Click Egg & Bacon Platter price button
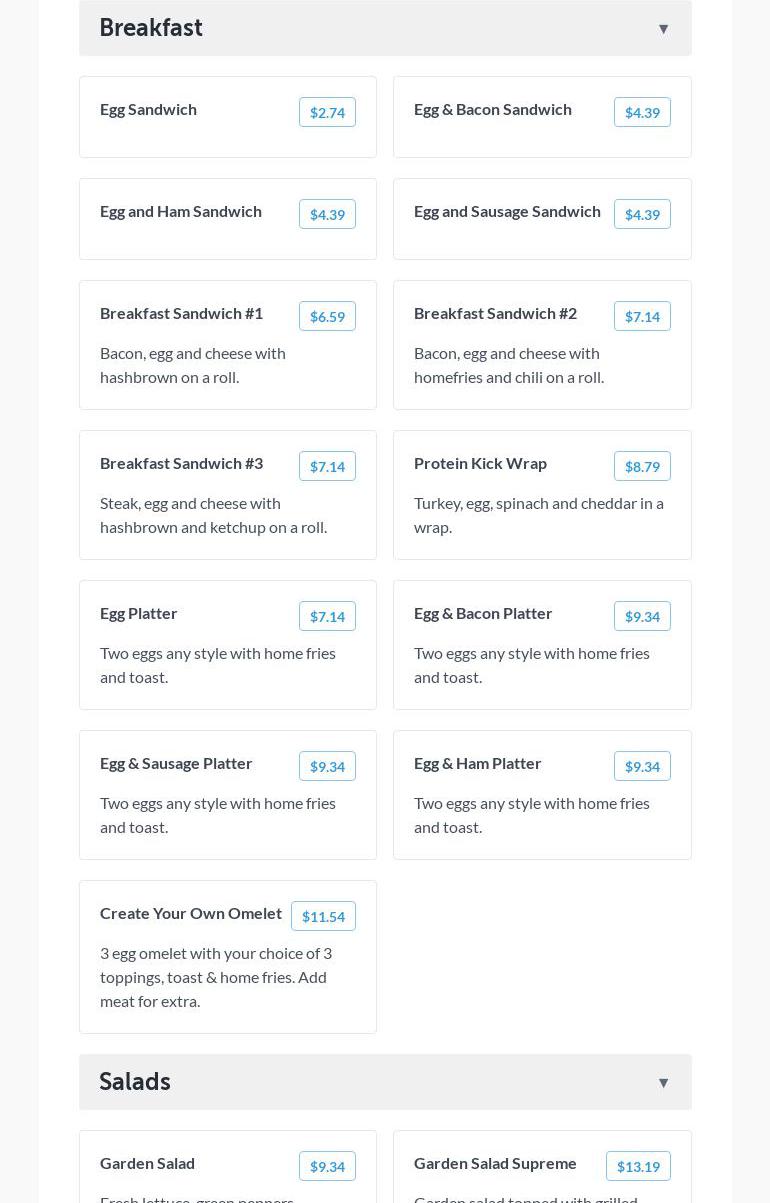 642,616
